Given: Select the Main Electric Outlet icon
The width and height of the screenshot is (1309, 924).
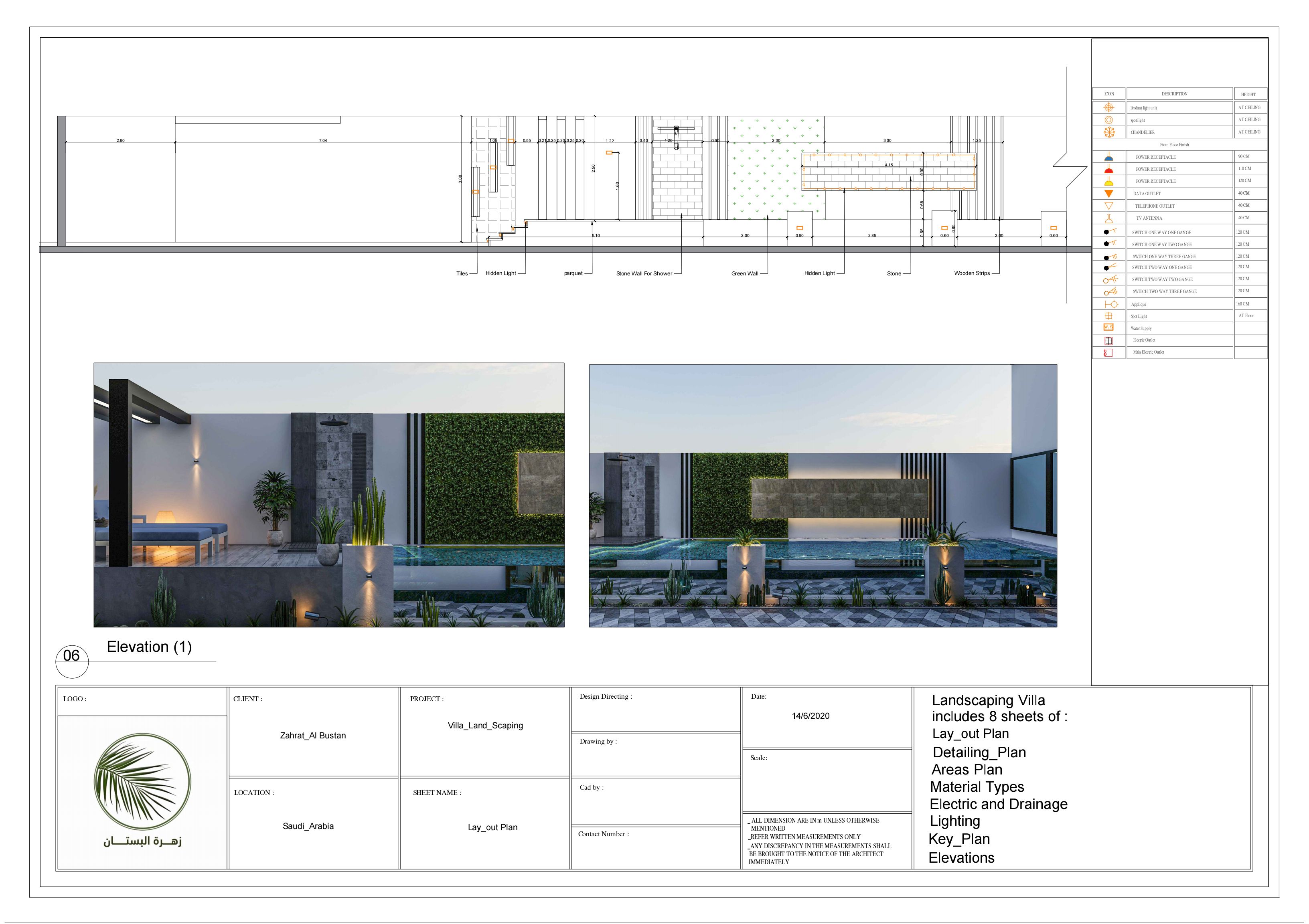Looking at the screenshot, I should click(1108, 353).
